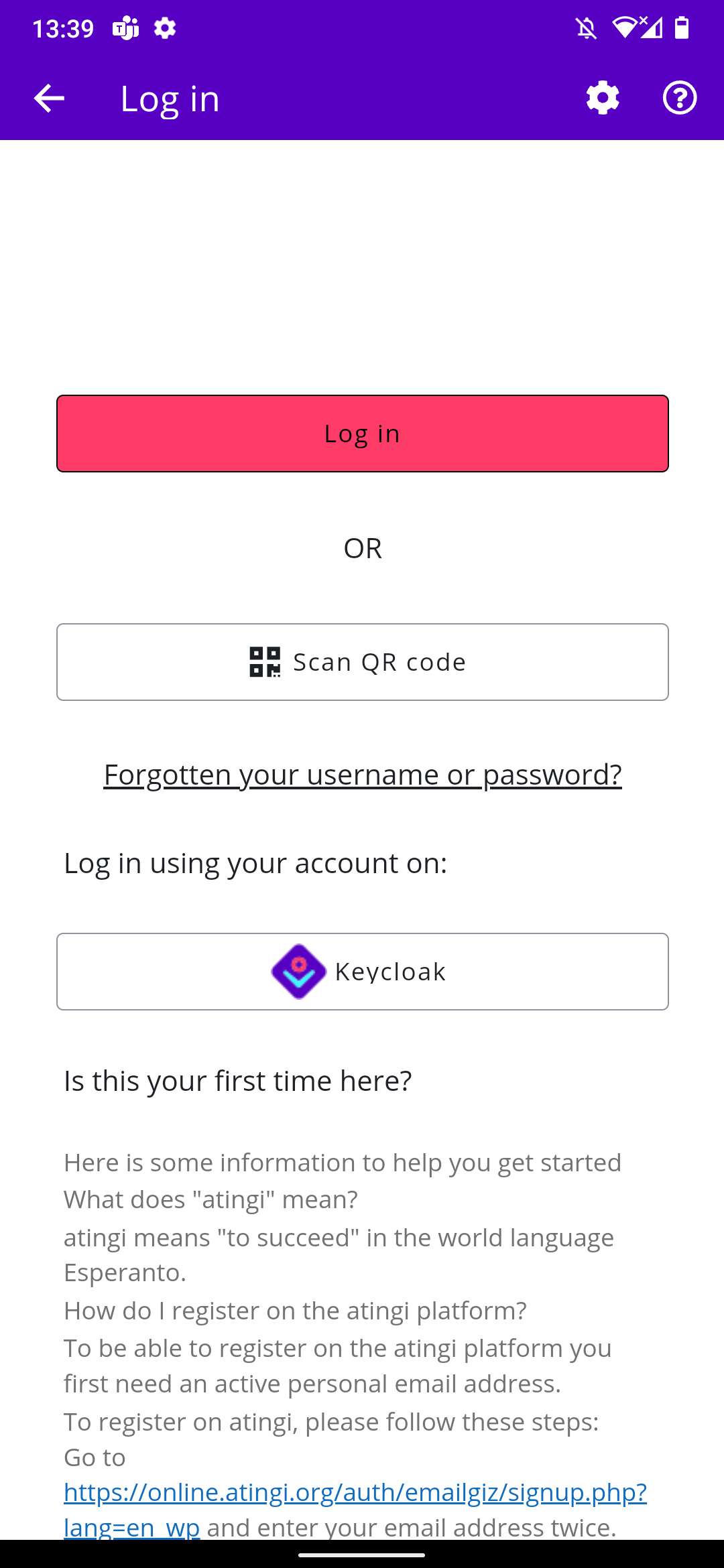Viewport: 724px width, 1568px height.
Task: Tap the 13:39 clock in status bar
Action: pyautogui.click(x=63, y=29)
